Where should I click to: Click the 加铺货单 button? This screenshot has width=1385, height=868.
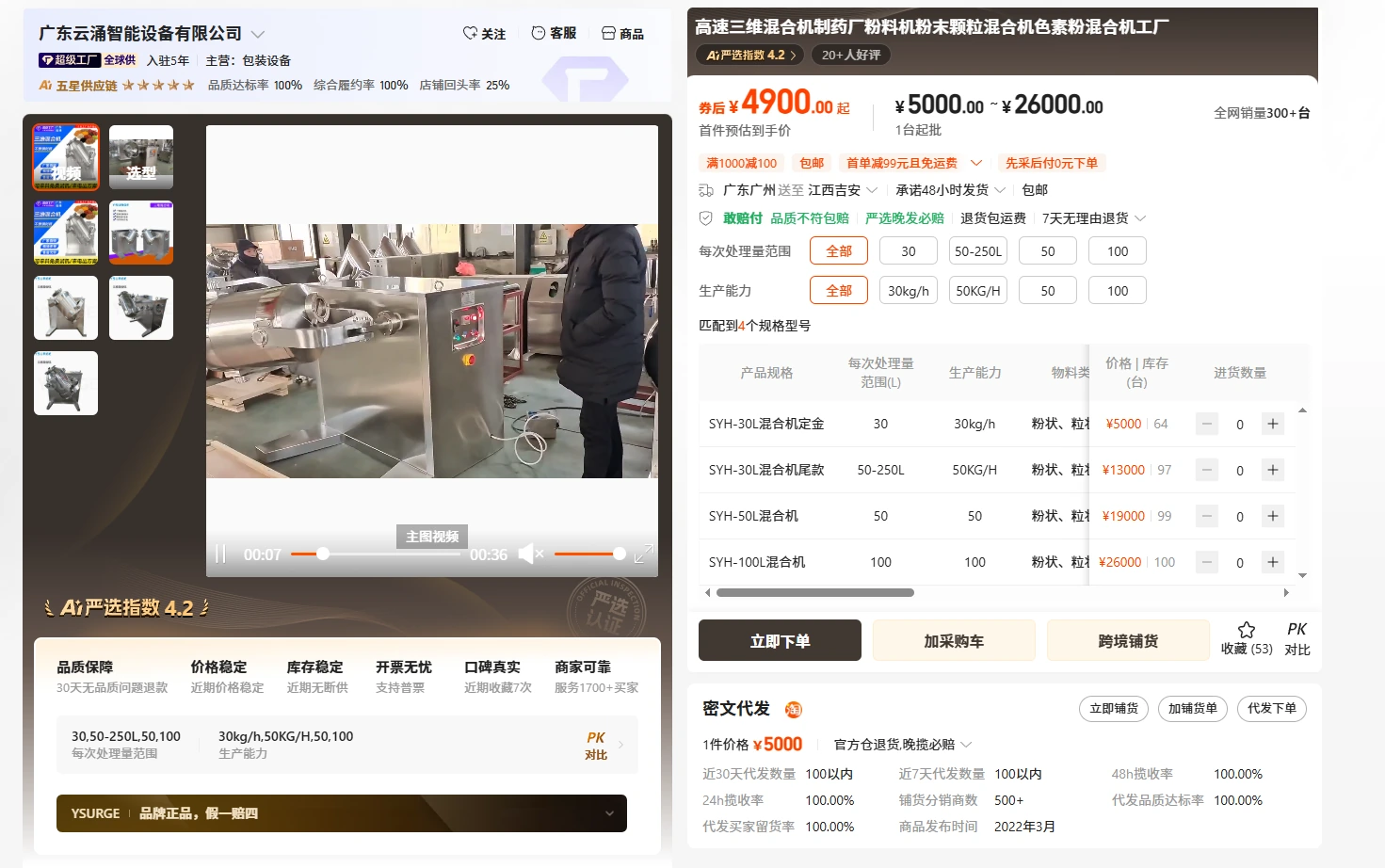tap(1193, 709)
